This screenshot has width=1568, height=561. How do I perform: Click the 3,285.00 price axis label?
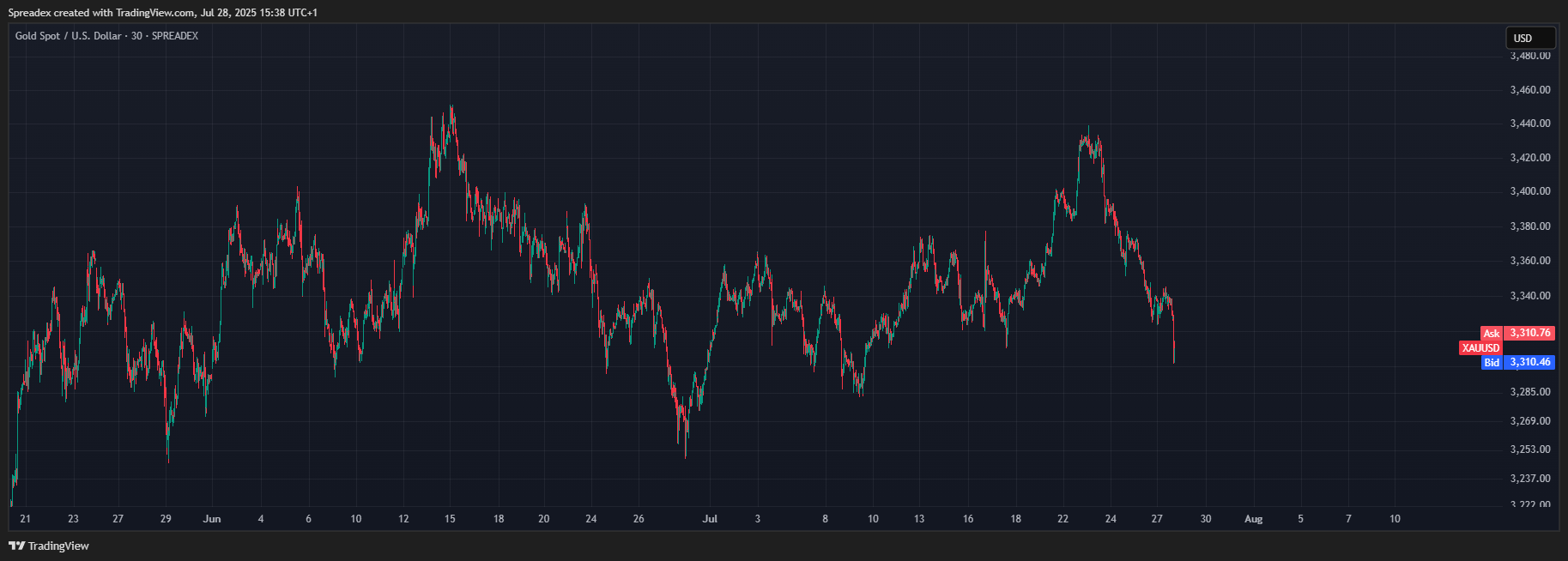1530,392
